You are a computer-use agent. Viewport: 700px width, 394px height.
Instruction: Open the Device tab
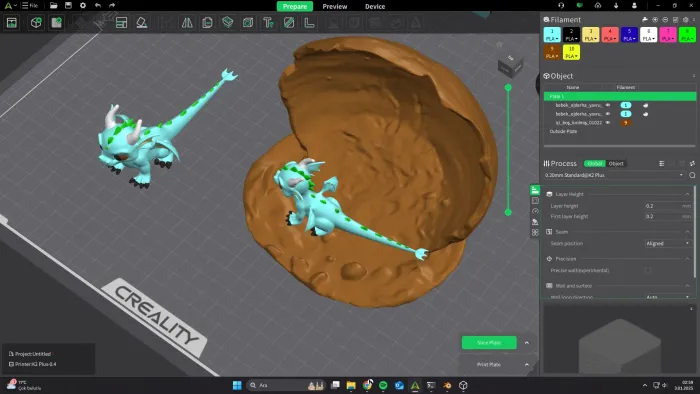click(x=375, y=6)
